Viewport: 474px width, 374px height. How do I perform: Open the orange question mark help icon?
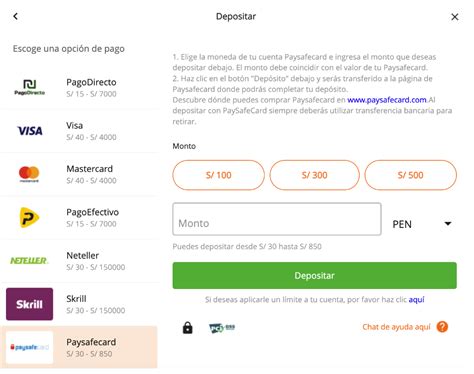pyautogui.click(x=442, y=327)
